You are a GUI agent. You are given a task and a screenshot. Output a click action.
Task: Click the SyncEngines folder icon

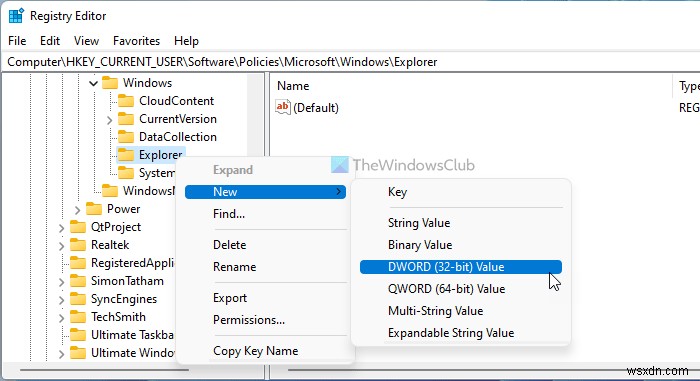(x=78, y=299)
